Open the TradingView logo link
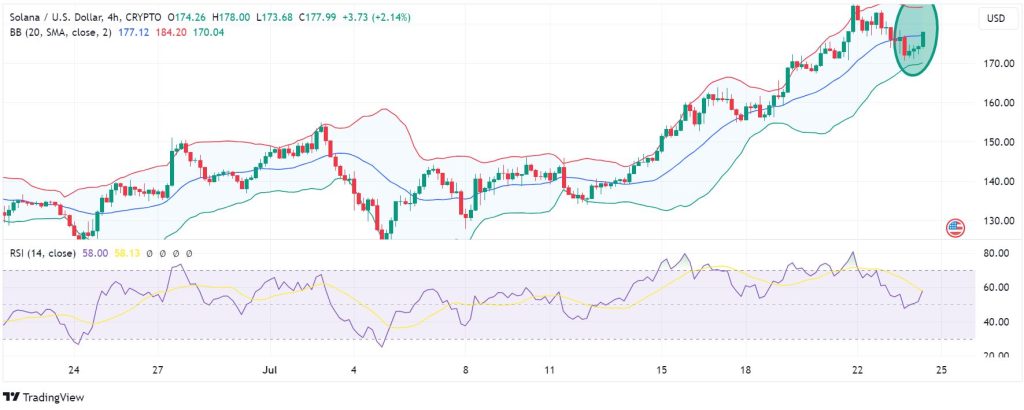The image size is (1024, 410). (x=44, y=397)
